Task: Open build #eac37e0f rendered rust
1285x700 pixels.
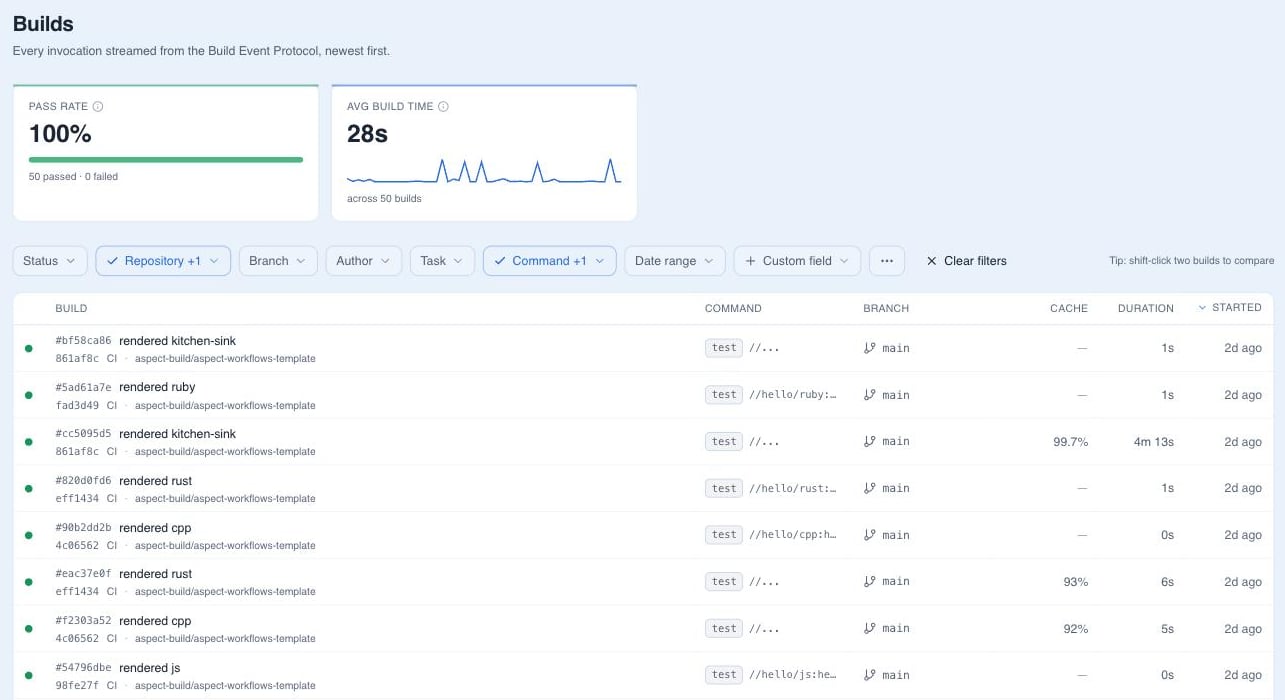Action: (643, 582)
